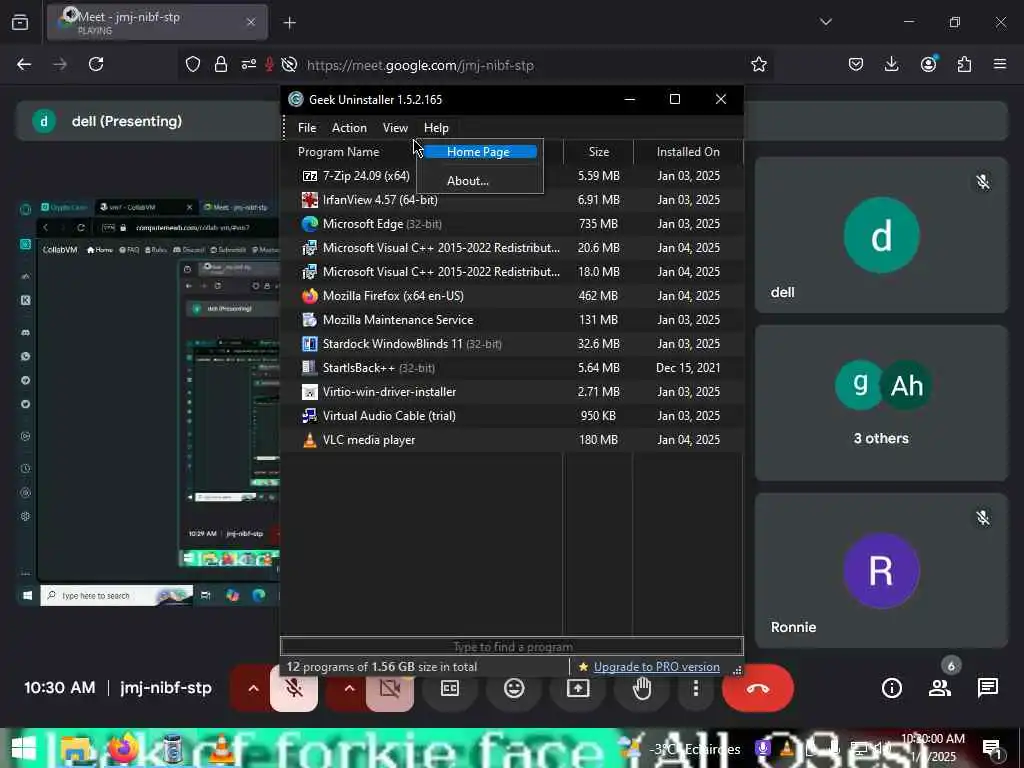The width and height of the screenshot is (1024, 768).
Task: Open the View menu
Action: [x=395, y=128]
